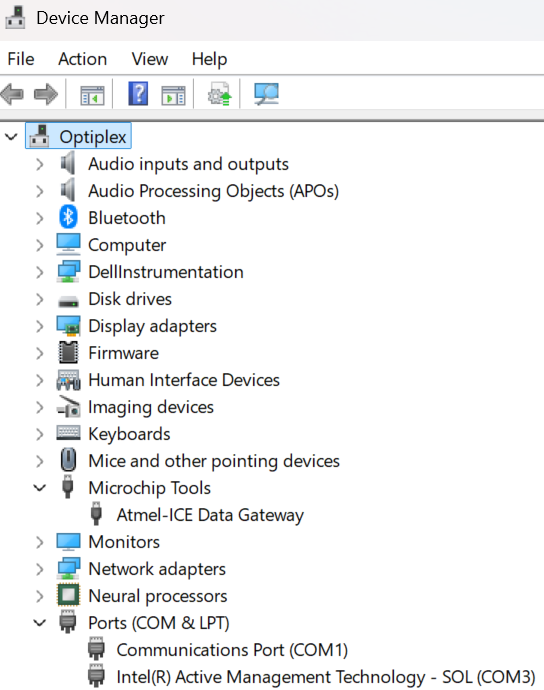Collapse the Microchip Tools category
The image size is (544, 690).
point(40,488)
